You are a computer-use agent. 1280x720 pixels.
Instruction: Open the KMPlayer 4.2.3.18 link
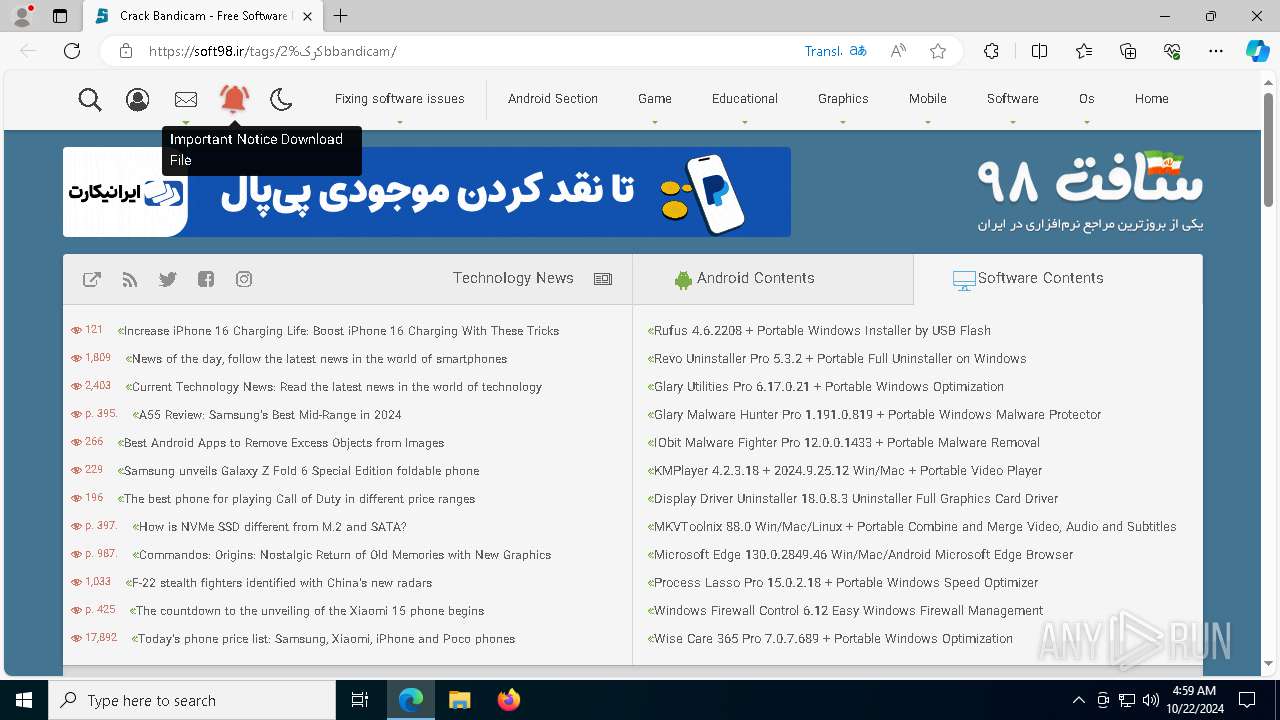pyautogui.click(x=848, y=471)
